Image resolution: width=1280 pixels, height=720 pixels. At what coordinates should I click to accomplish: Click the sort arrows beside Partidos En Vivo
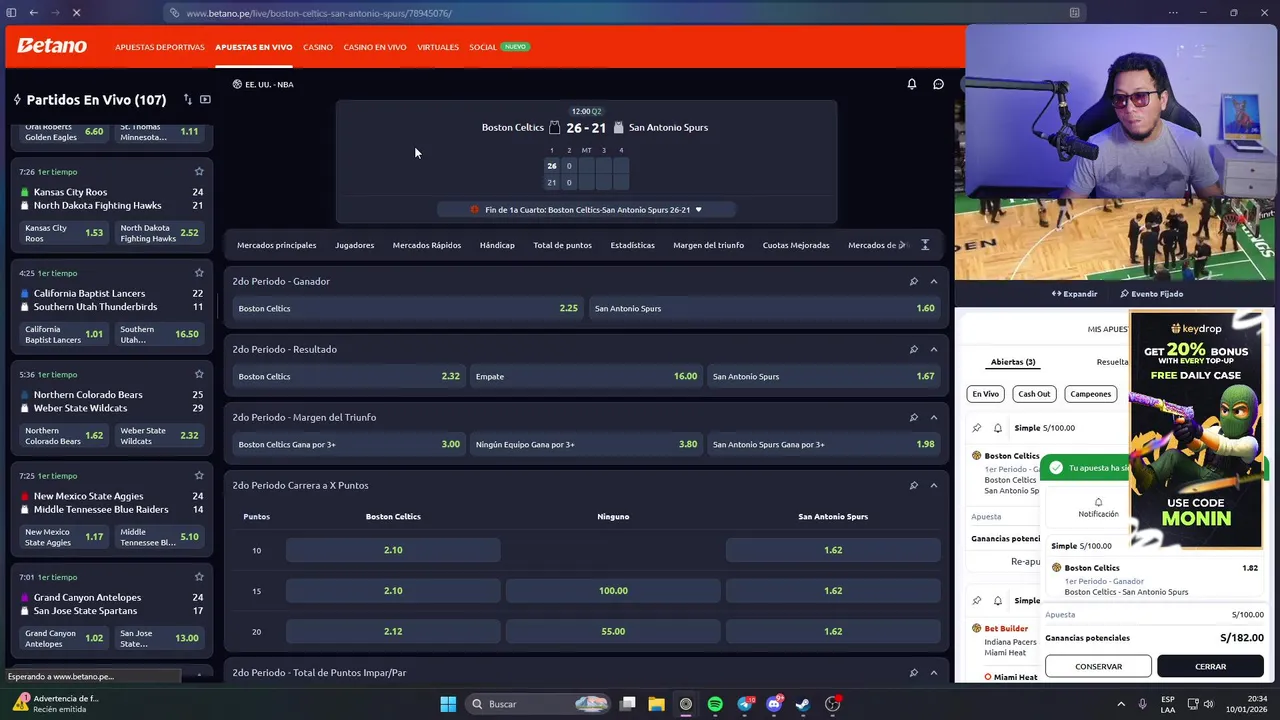tap(187, 100)
